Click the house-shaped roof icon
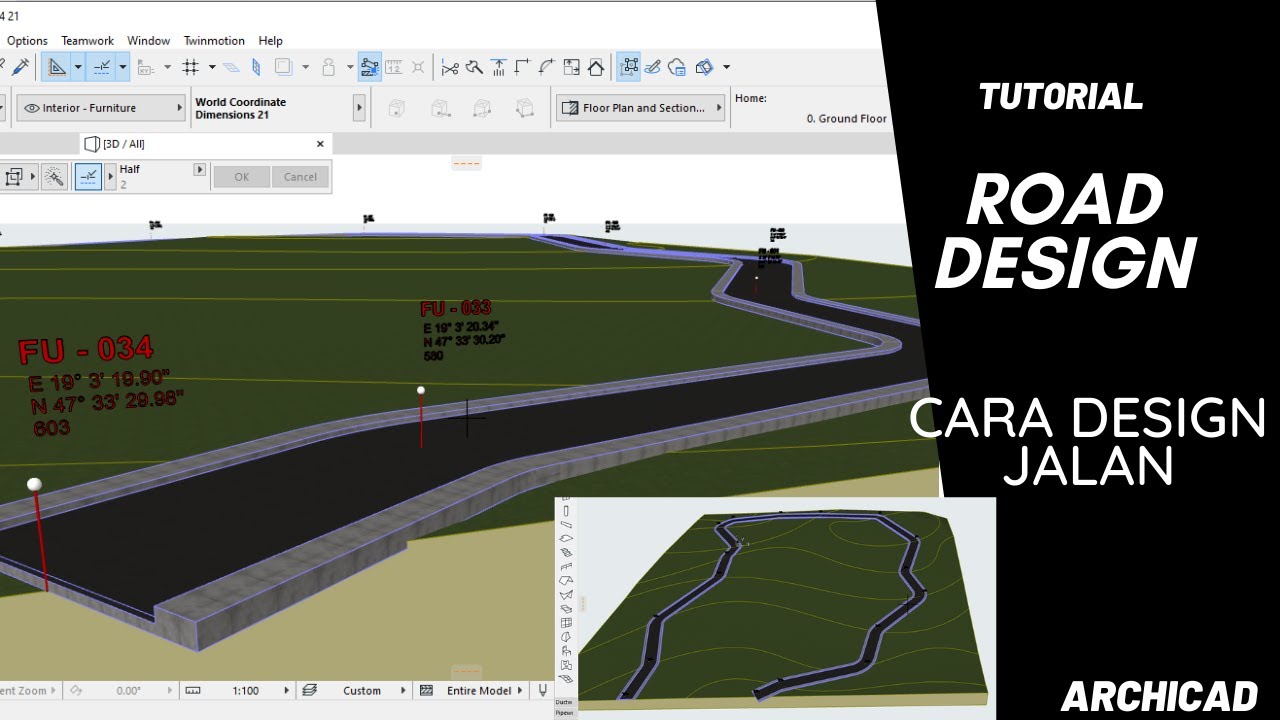1280x720 pixels. [x=596, y=67]
